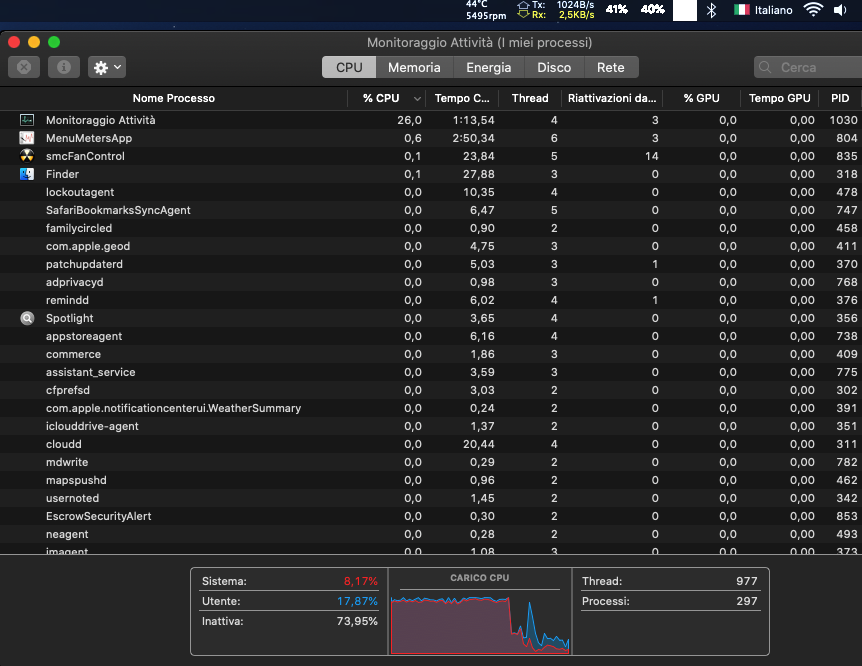Screen dimensions: 862x666
Task: Select the SafariBookmarksSyncAgent row
Action: tap(431, 210)
